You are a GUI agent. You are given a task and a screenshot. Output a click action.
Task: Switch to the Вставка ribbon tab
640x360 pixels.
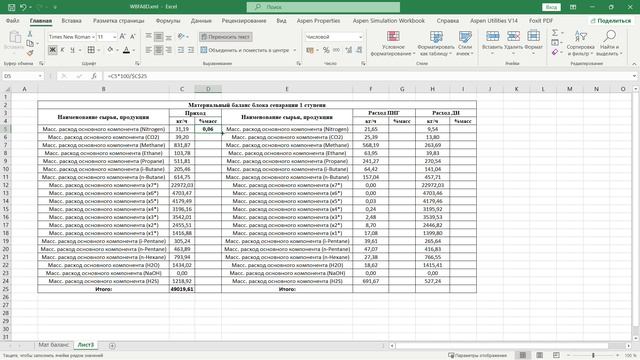71,20
